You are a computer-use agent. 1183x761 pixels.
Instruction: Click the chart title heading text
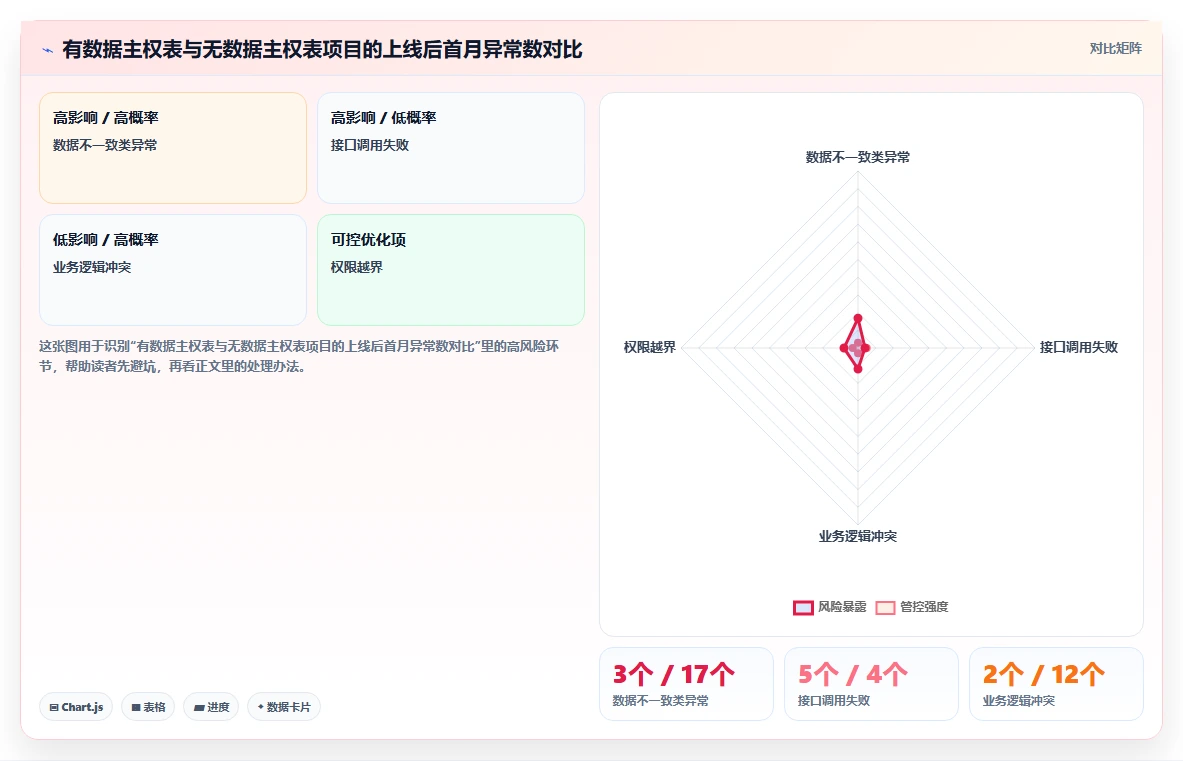(x=322, y=50)
